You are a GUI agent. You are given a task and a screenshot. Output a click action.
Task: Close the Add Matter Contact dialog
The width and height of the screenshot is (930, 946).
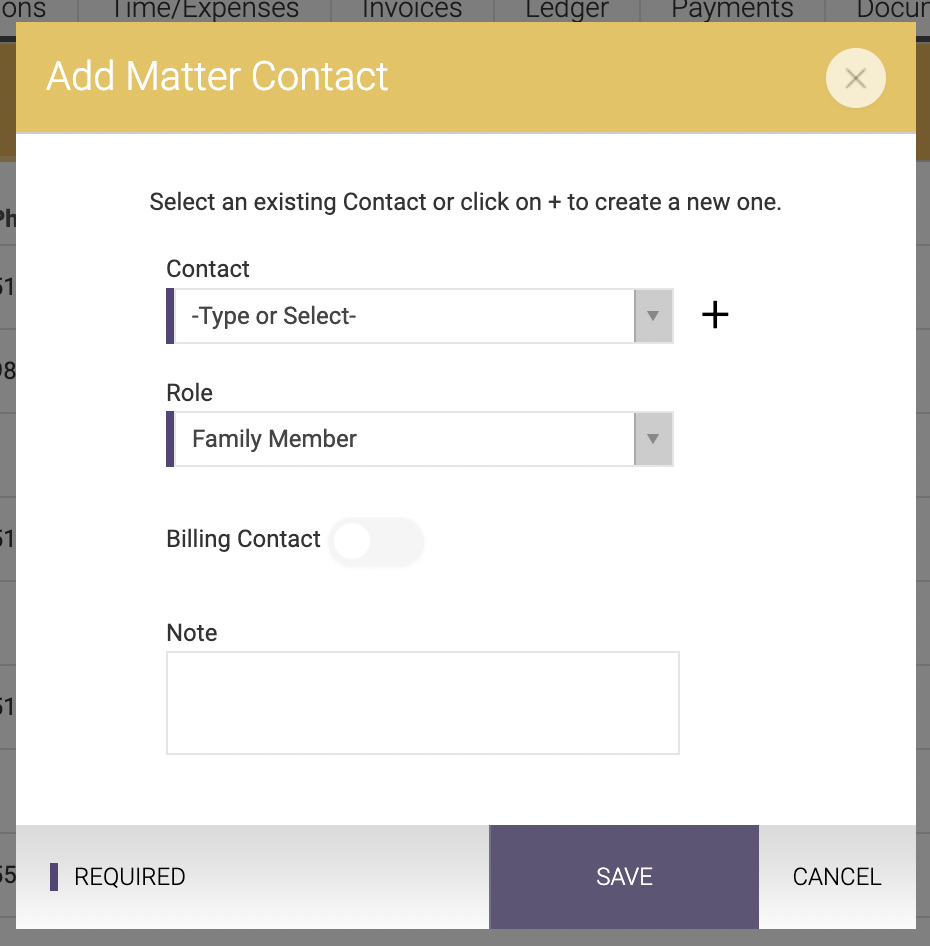(856, 78)
